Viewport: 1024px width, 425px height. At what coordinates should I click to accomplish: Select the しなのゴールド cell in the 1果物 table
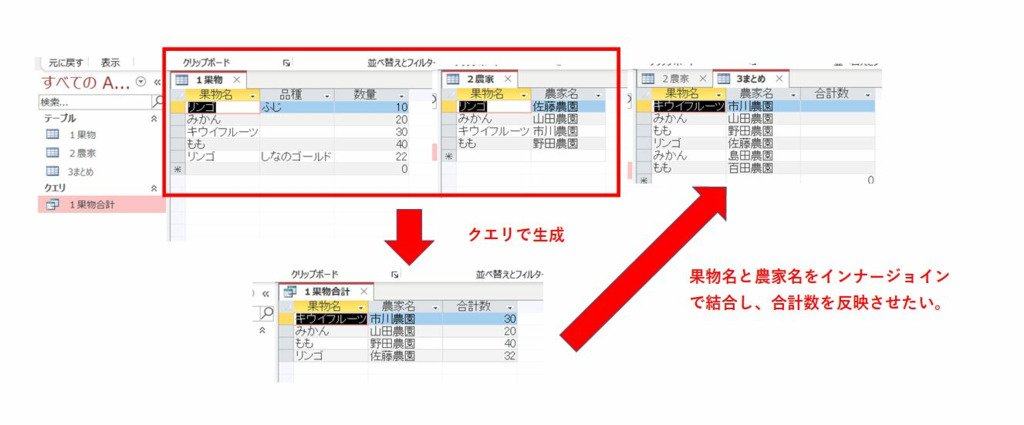pos(297,157)
